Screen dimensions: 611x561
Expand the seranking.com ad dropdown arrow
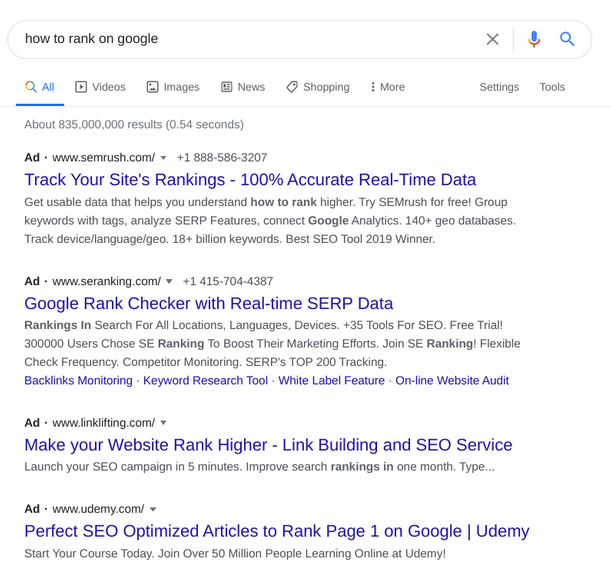click(x=169, y=281)
